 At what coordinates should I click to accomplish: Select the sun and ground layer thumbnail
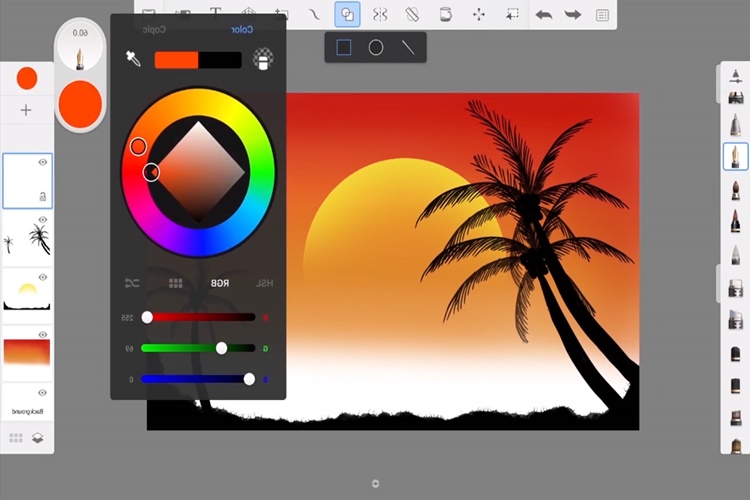(27, 296)
